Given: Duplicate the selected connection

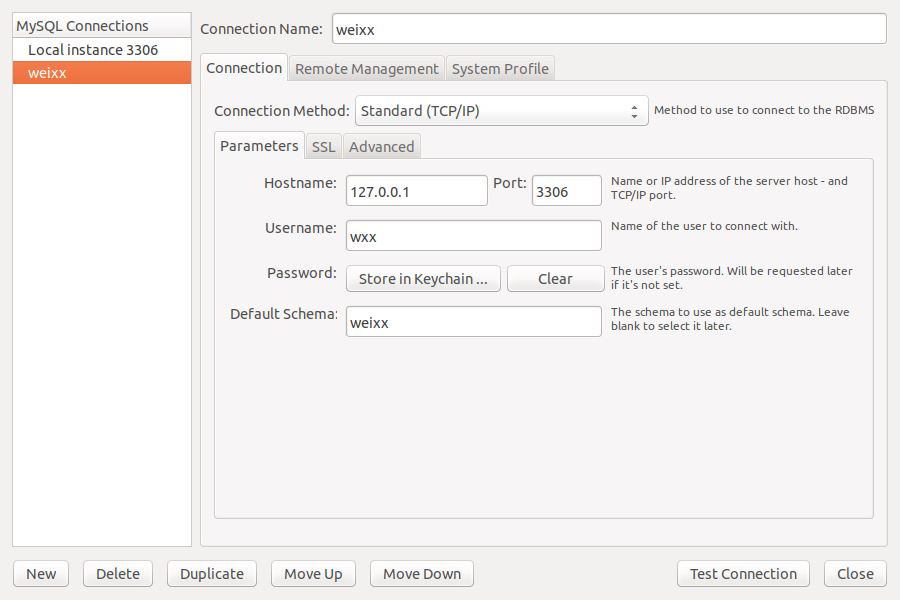Looking at the screenshot, I should [x=211, y=574].
